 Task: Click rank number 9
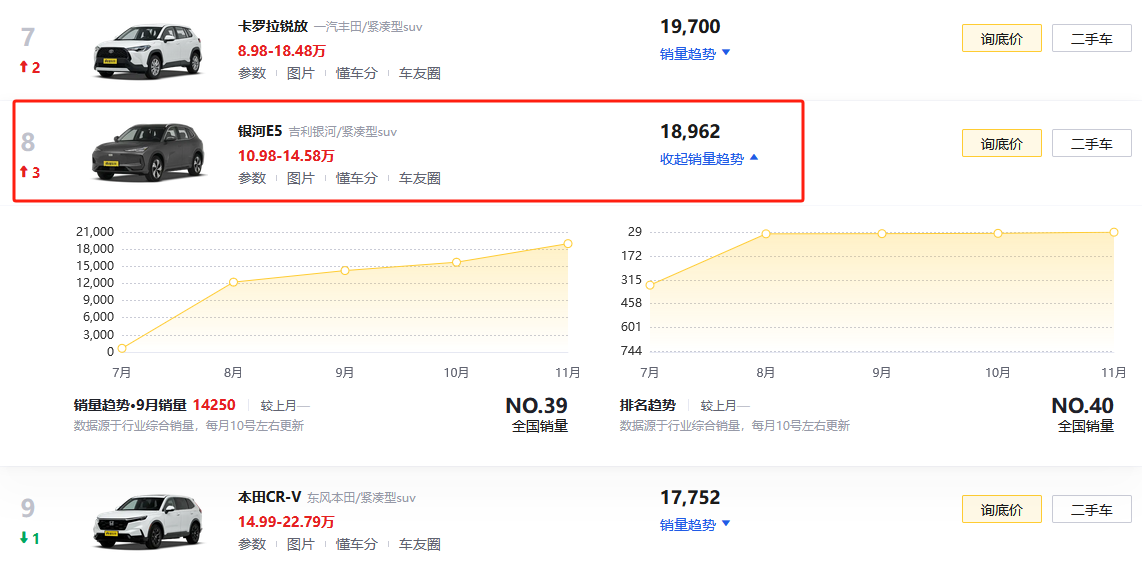tap(28, 508)
